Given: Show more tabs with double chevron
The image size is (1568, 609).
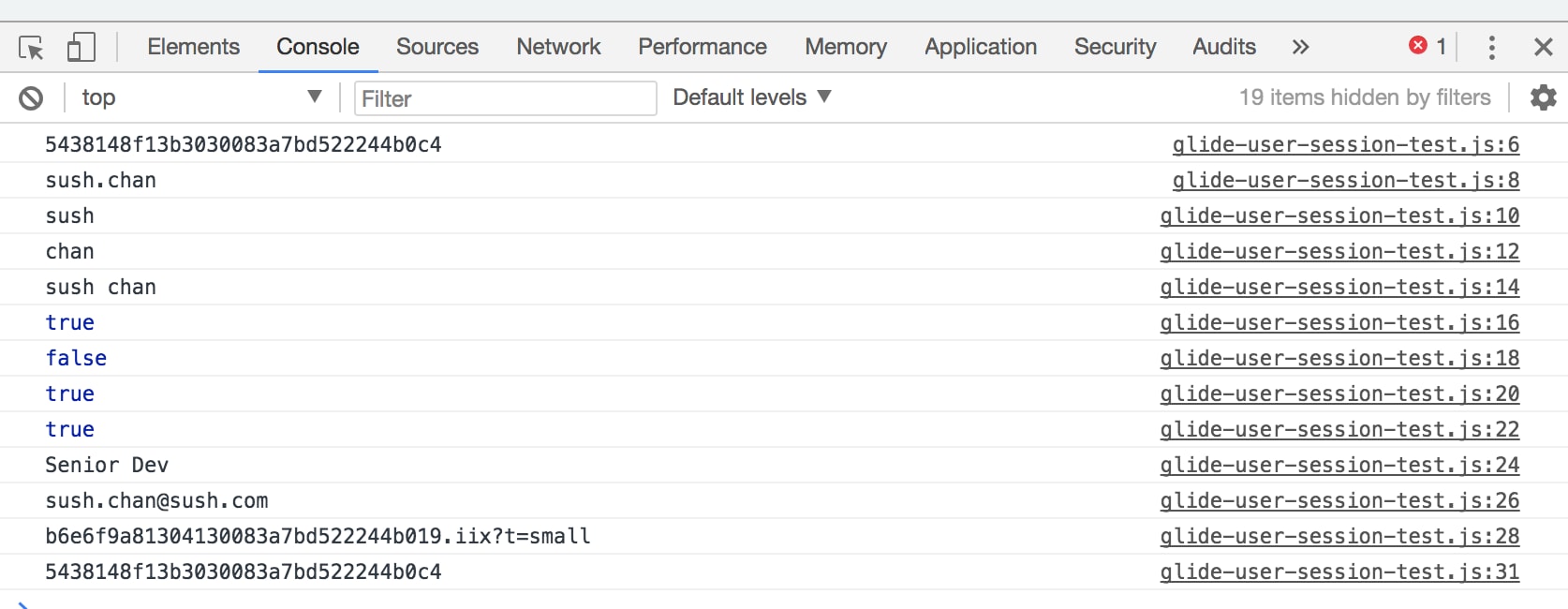Looking at the screenshot, I should [x=1300, y=47].
